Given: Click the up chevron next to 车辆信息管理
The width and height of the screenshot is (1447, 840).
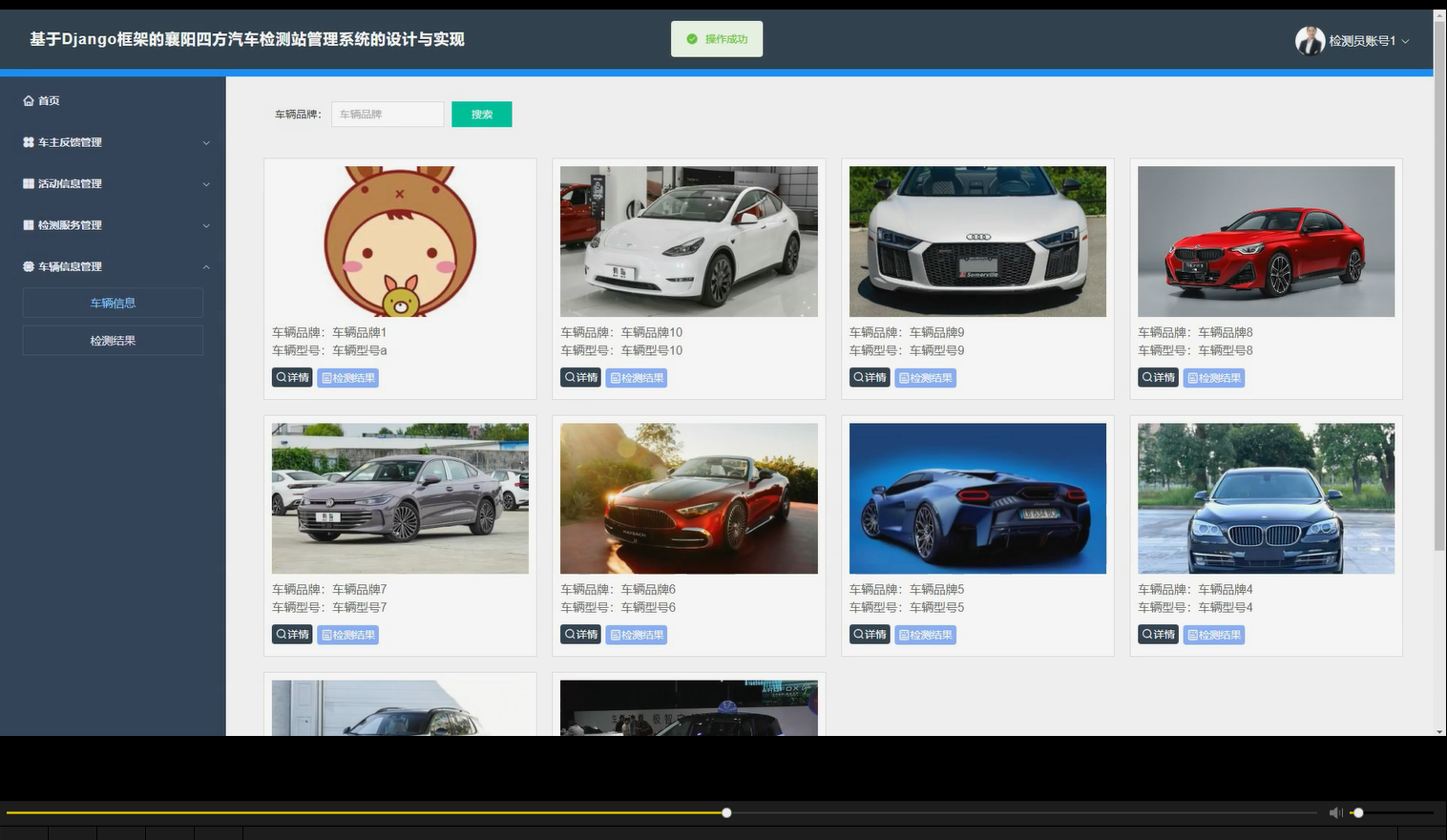Looking at the screenshot, I should [206, 267].
